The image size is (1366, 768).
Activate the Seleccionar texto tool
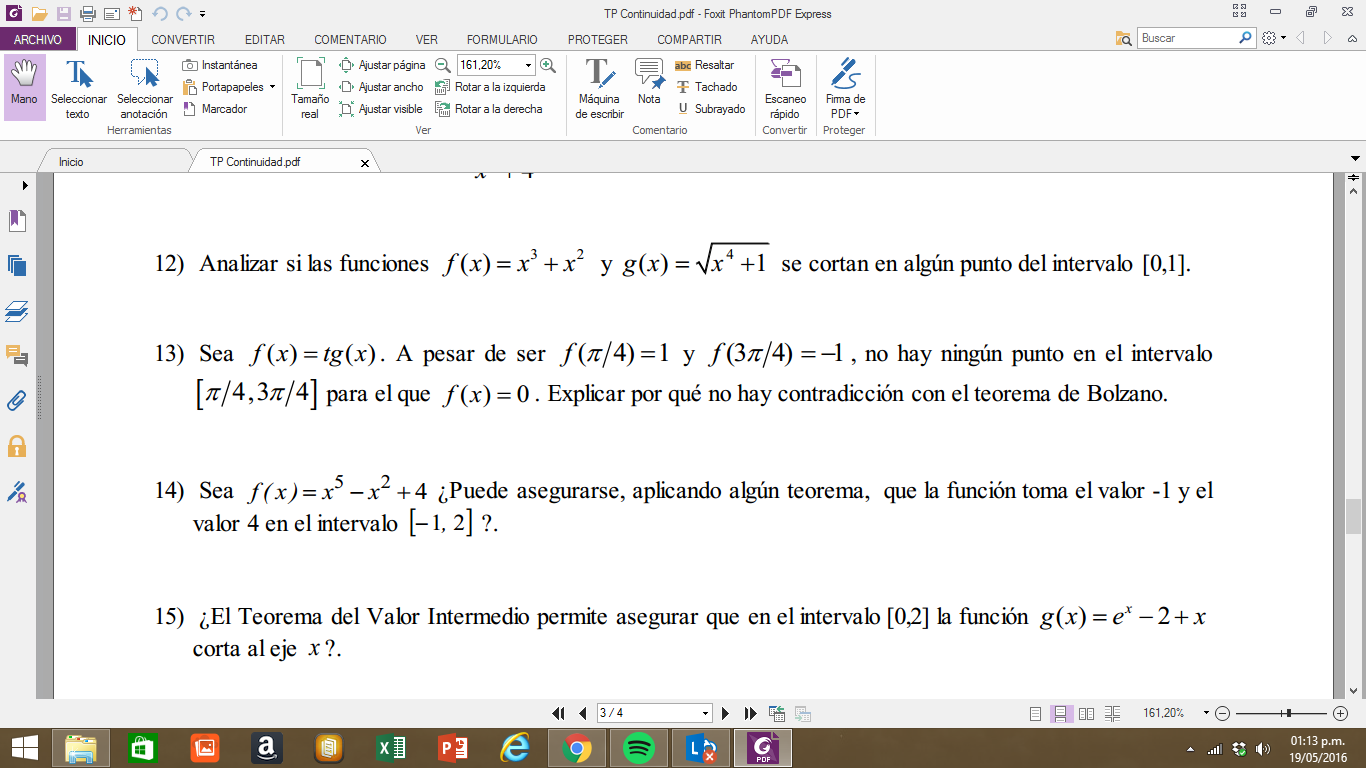point(78,89)
